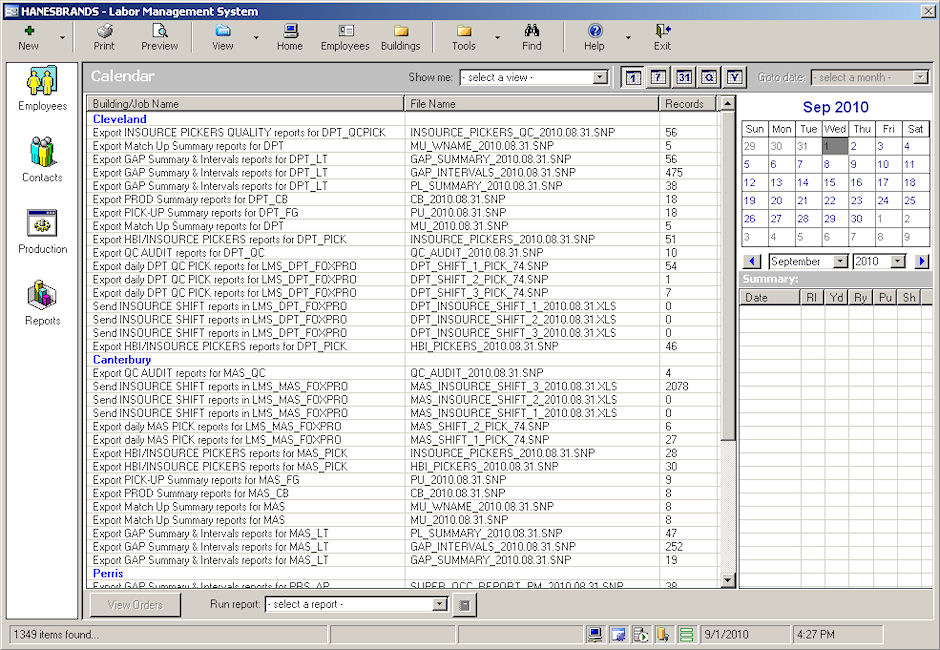Click the Tools toolbar icon

point(463,37)
